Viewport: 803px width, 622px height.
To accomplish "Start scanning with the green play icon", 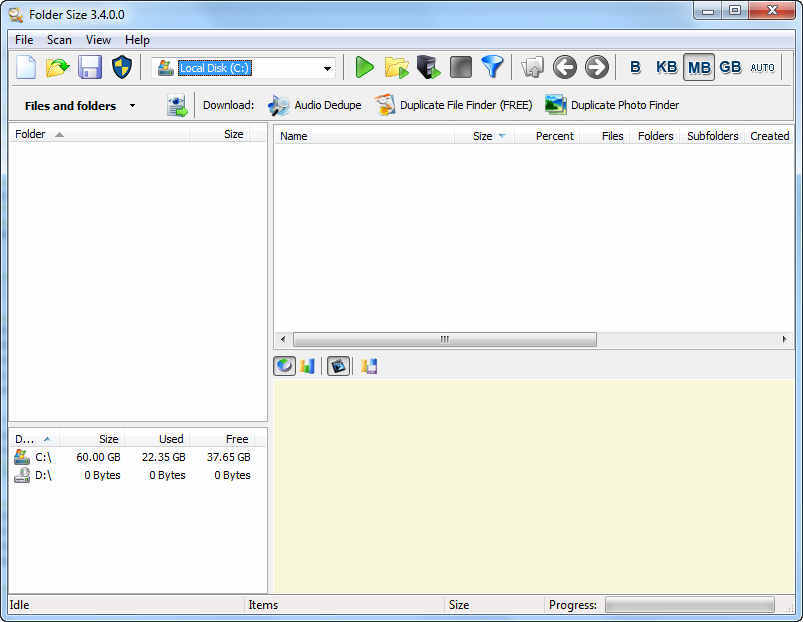I will coord(363,67).
